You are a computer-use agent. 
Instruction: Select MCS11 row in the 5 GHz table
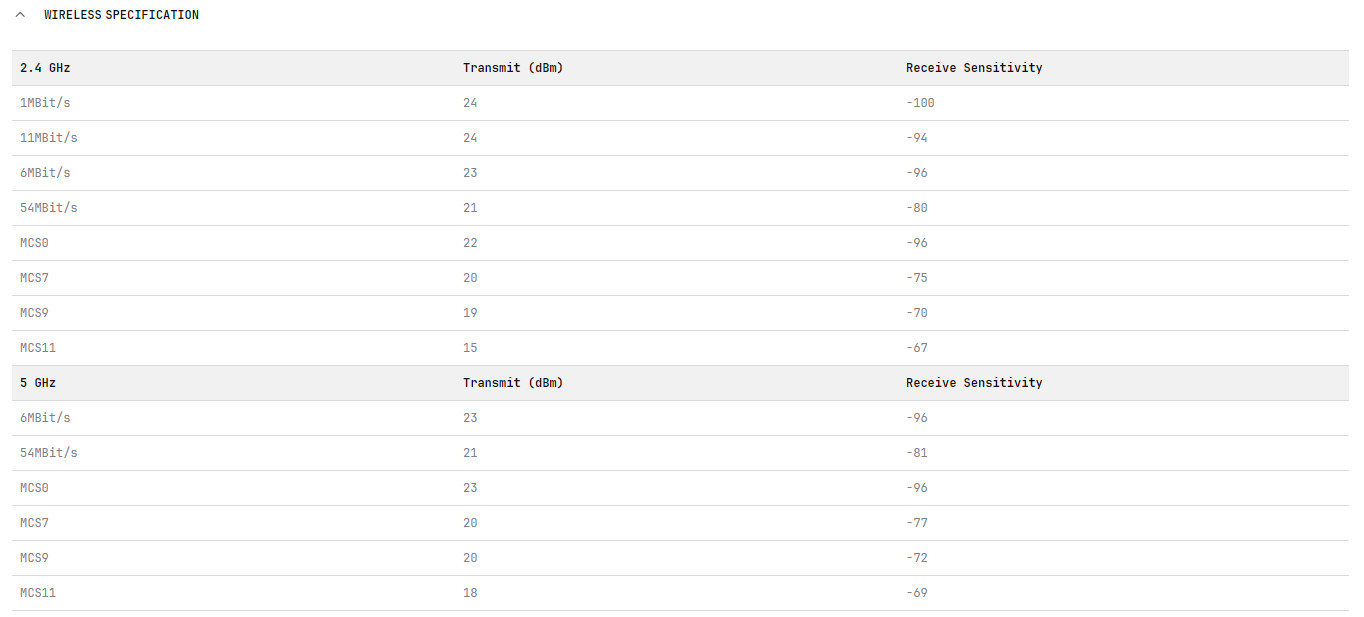(38, 593)
